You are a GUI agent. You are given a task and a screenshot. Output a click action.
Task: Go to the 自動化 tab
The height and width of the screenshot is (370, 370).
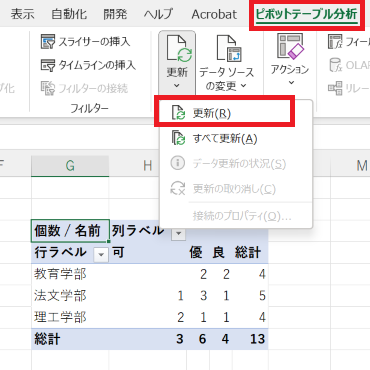tap(69, 14)
